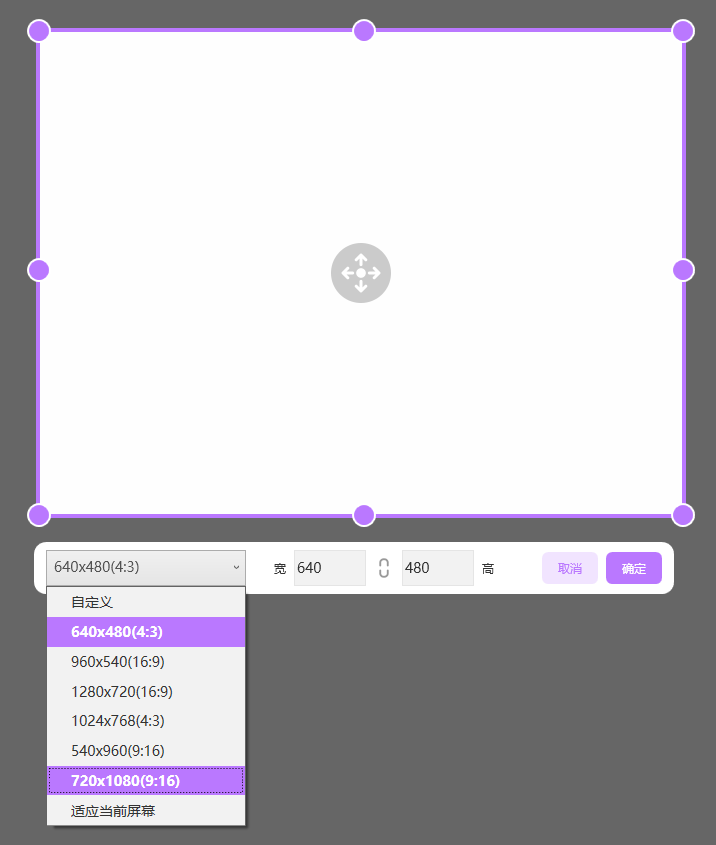Screen dimensions: 716x845
Task: Select 1280x720(16:9) resolution option
Action: [146, 691]
